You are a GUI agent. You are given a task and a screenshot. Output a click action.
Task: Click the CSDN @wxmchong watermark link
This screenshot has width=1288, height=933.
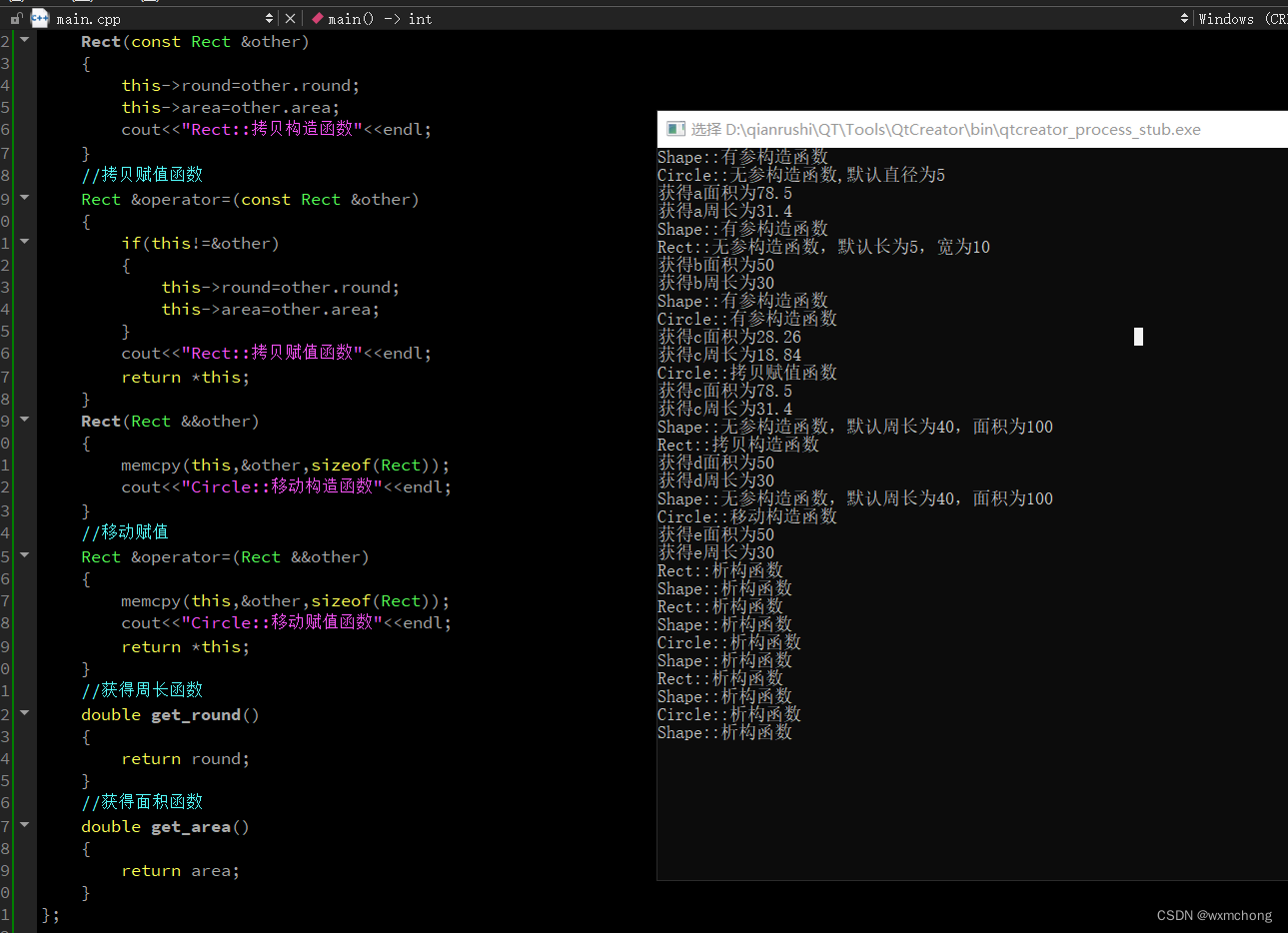click(x=1214, y=915)
